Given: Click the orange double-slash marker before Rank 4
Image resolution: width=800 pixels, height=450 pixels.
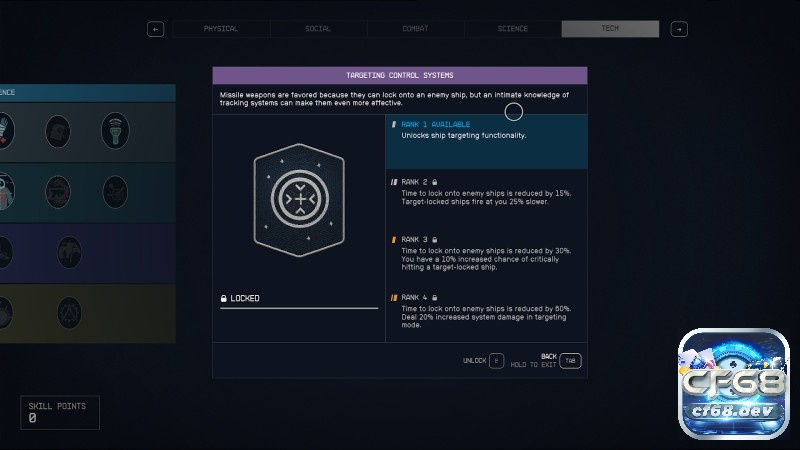Looking at the screenshot, I should [x=394, y=297].
